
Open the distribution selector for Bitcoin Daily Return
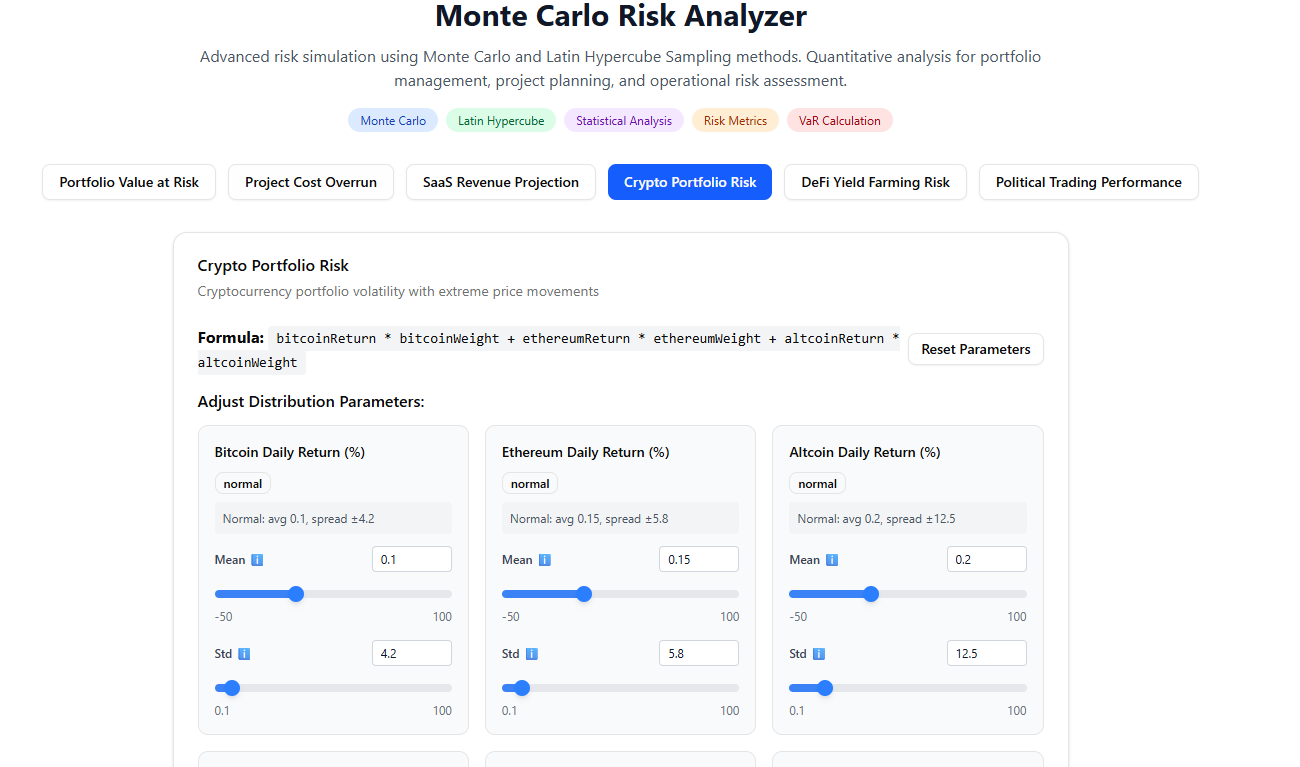pyautogui.click(x=242, y=483)
